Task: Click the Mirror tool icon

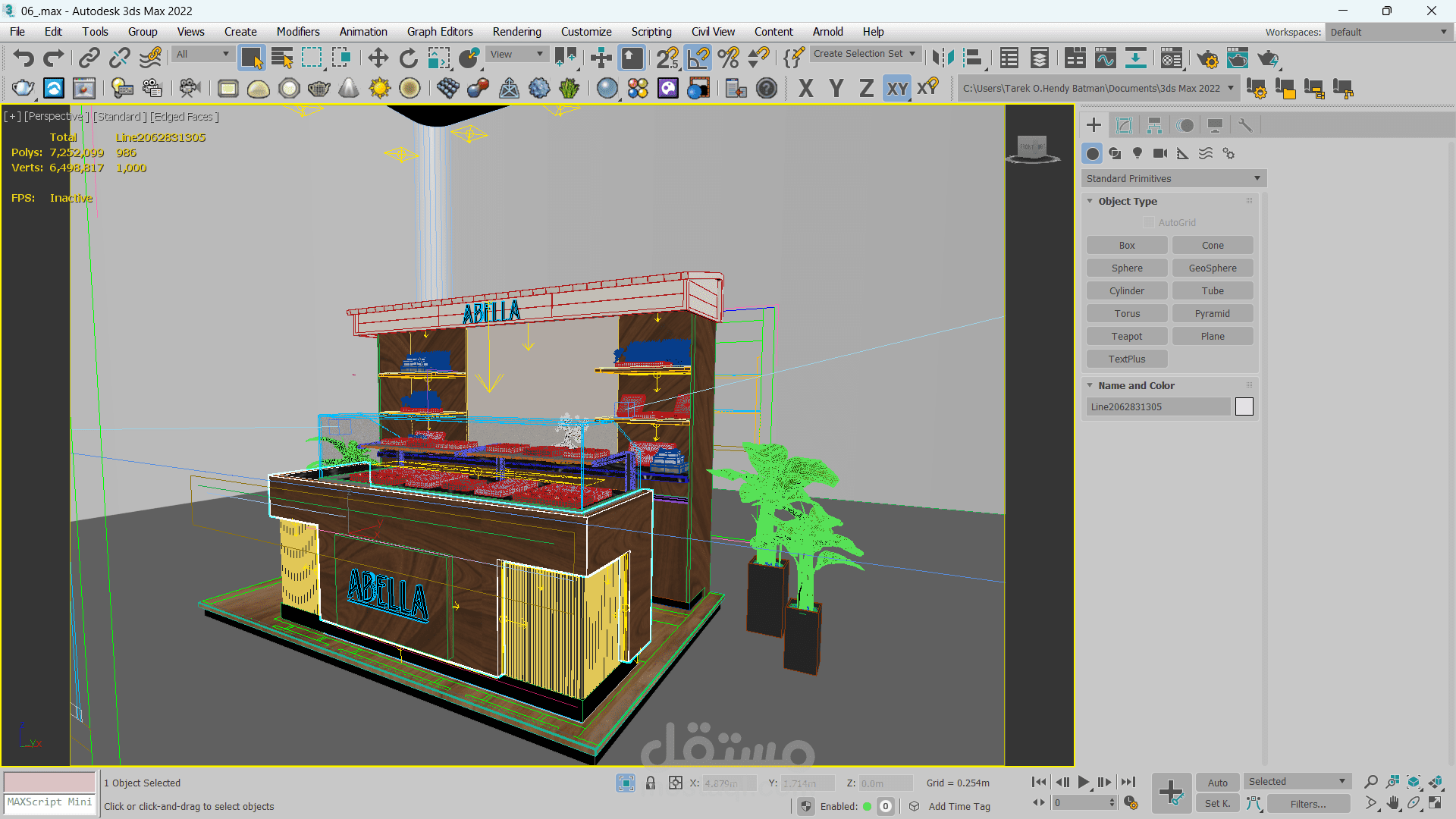Action: tap(943, 58)
